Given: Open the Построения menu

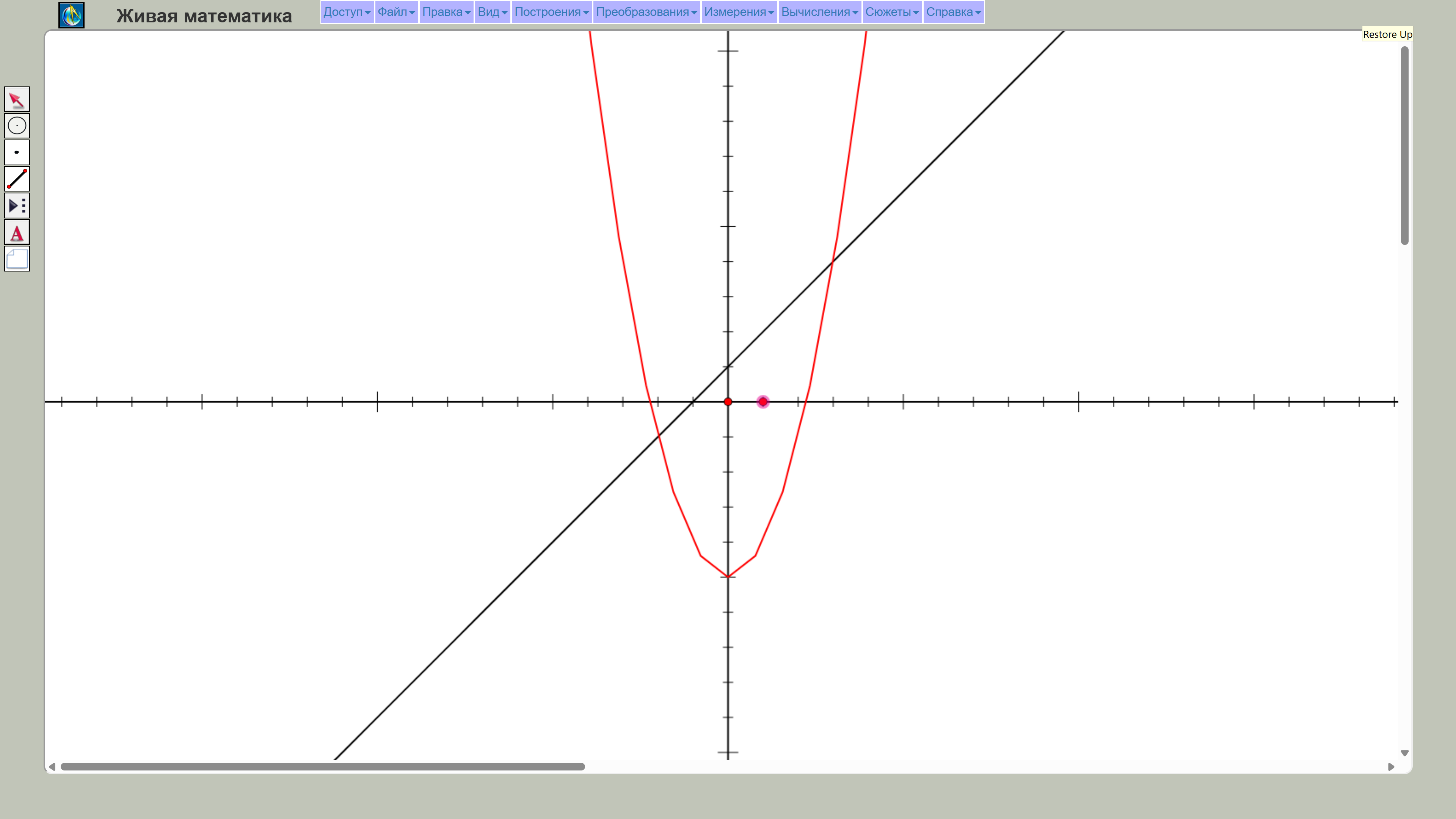Looking at the screenshot, I should pos(551,12).
